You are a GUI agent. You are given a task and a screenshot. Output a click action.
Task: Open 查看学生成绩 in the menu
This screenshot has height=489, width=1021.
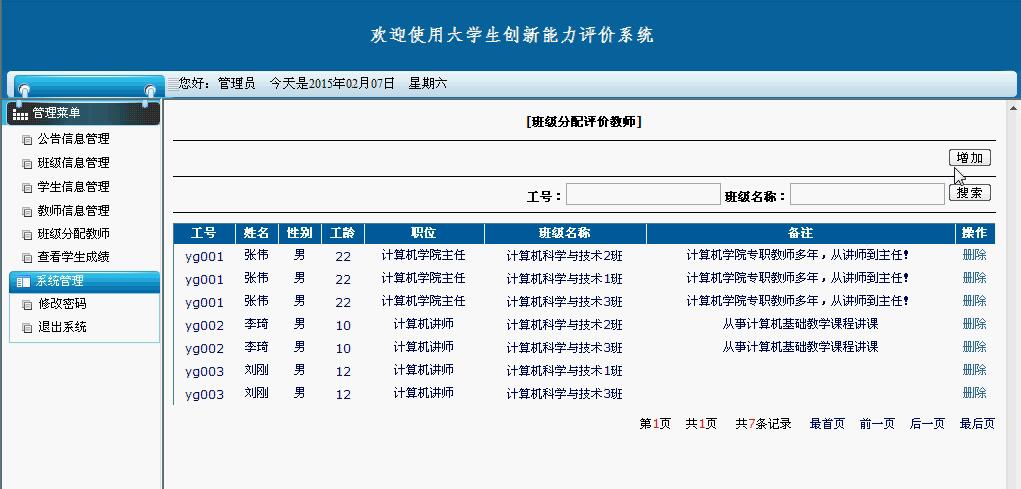(x=74, y=257)
